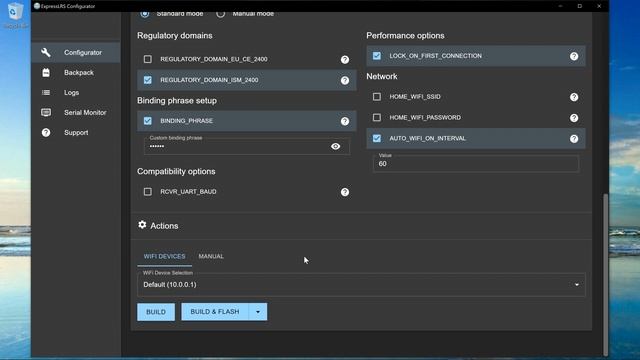
Task: Uncheck AUTO_WIFI_ON_INTERVAL checkbox
Action: [x=377, y=138]
